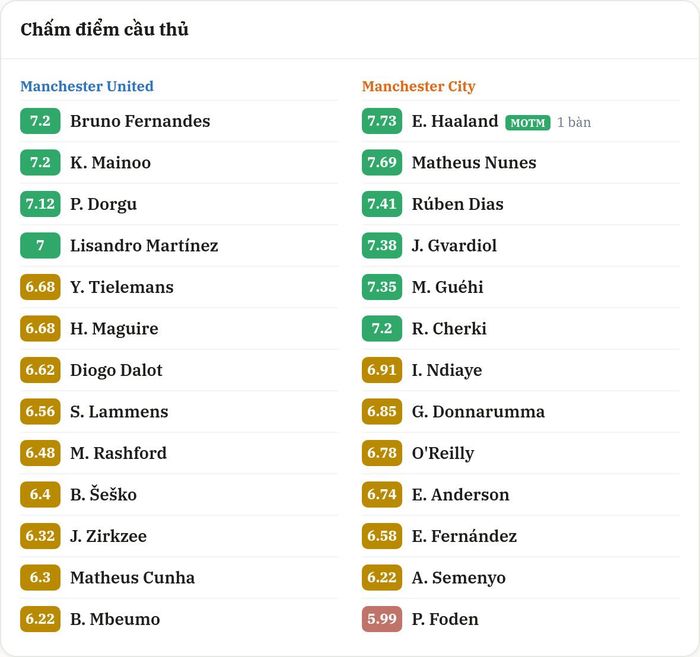Select player A. Semenyo

[458, 578]
